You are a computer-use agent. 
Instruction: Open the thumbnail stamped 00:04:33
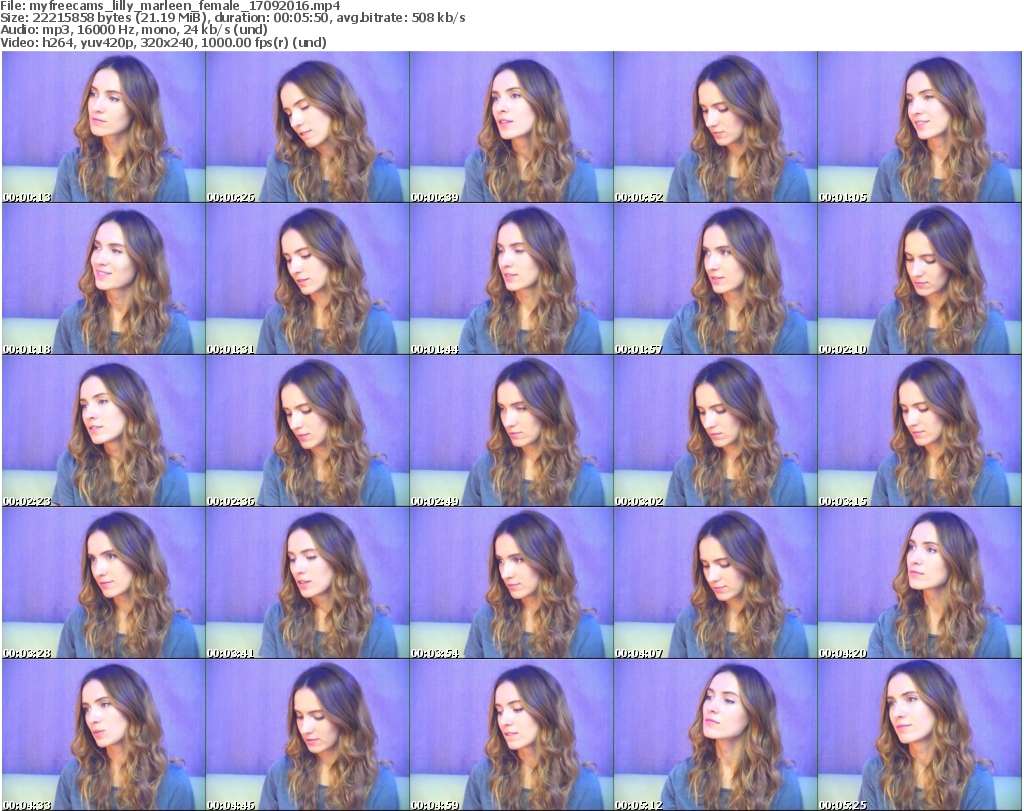pos(104,735)
